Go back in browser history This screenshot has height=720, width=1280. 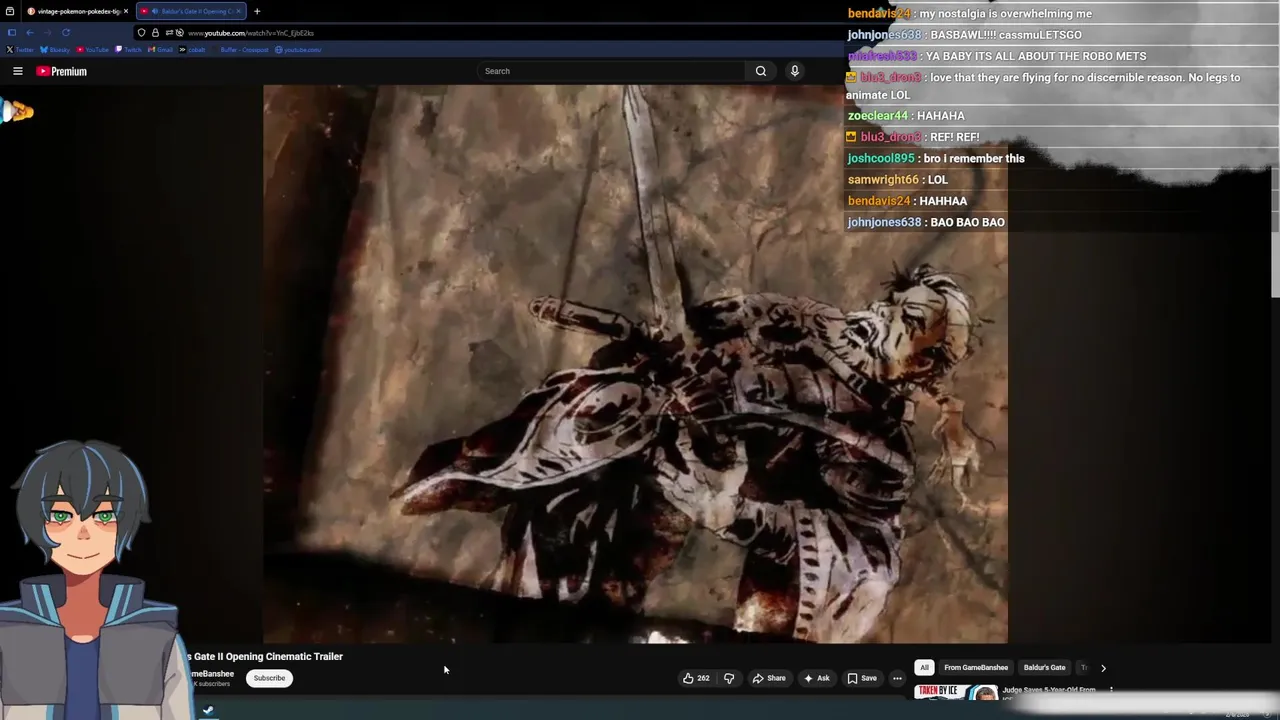(x=30, y=32)
